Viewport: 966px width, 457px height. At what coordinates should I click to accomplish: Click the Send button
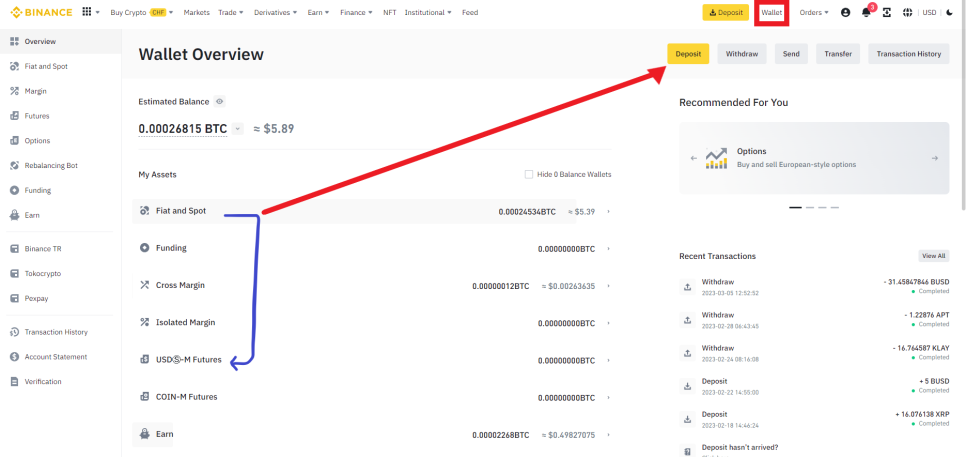(791, 54)
